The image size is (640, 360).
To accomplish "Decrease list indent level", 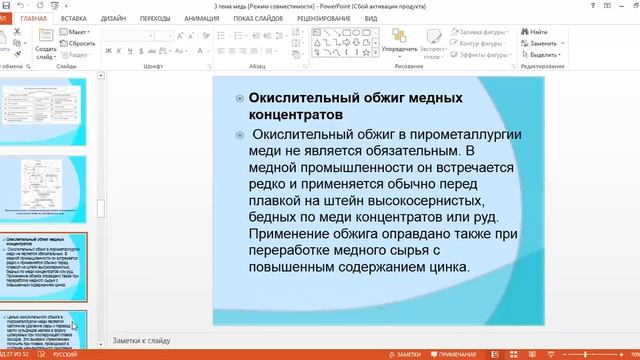I will 256,36.
